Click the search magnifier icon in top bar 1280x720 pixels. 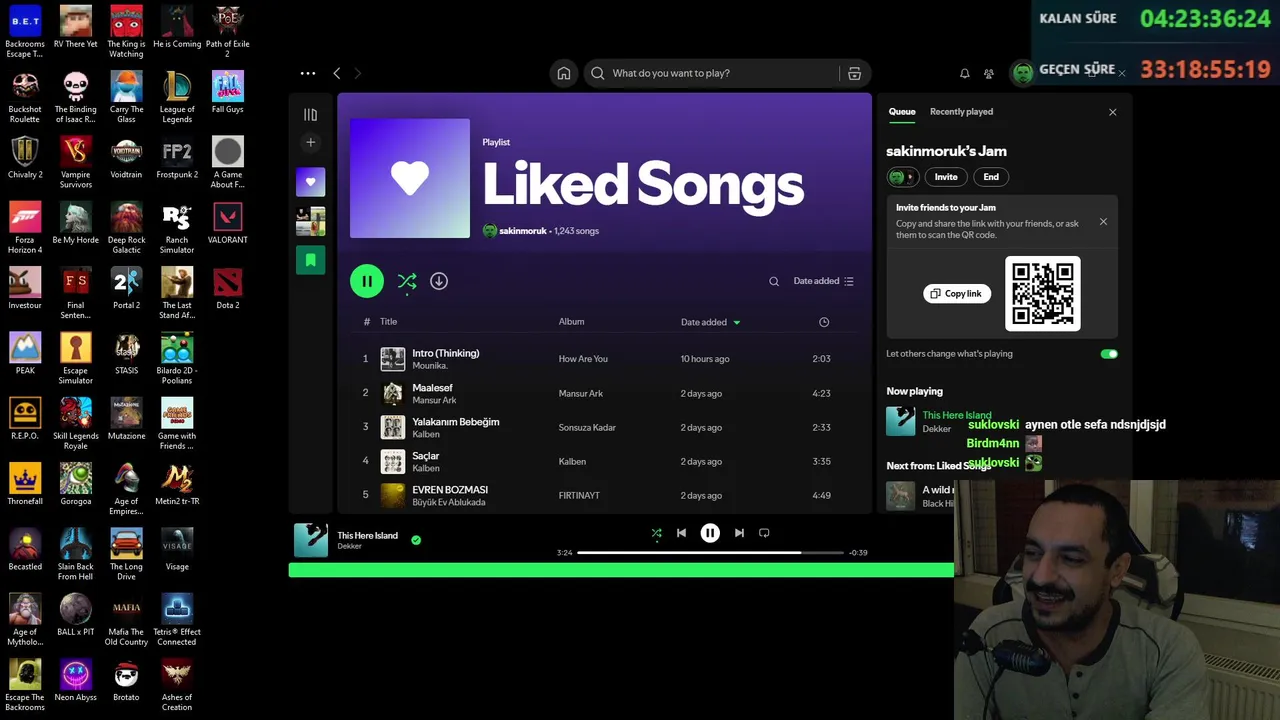pos(597,73)
